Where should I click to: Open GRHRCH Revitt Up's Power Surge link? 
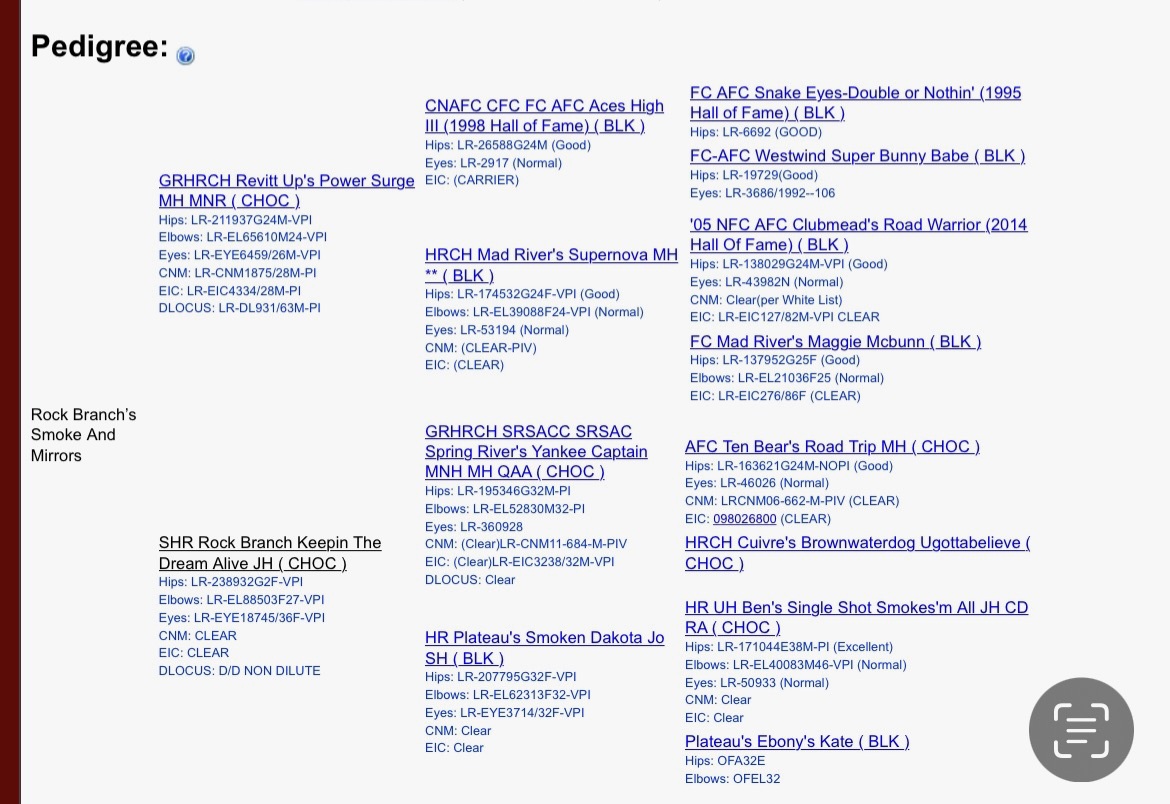click(287, 190)
